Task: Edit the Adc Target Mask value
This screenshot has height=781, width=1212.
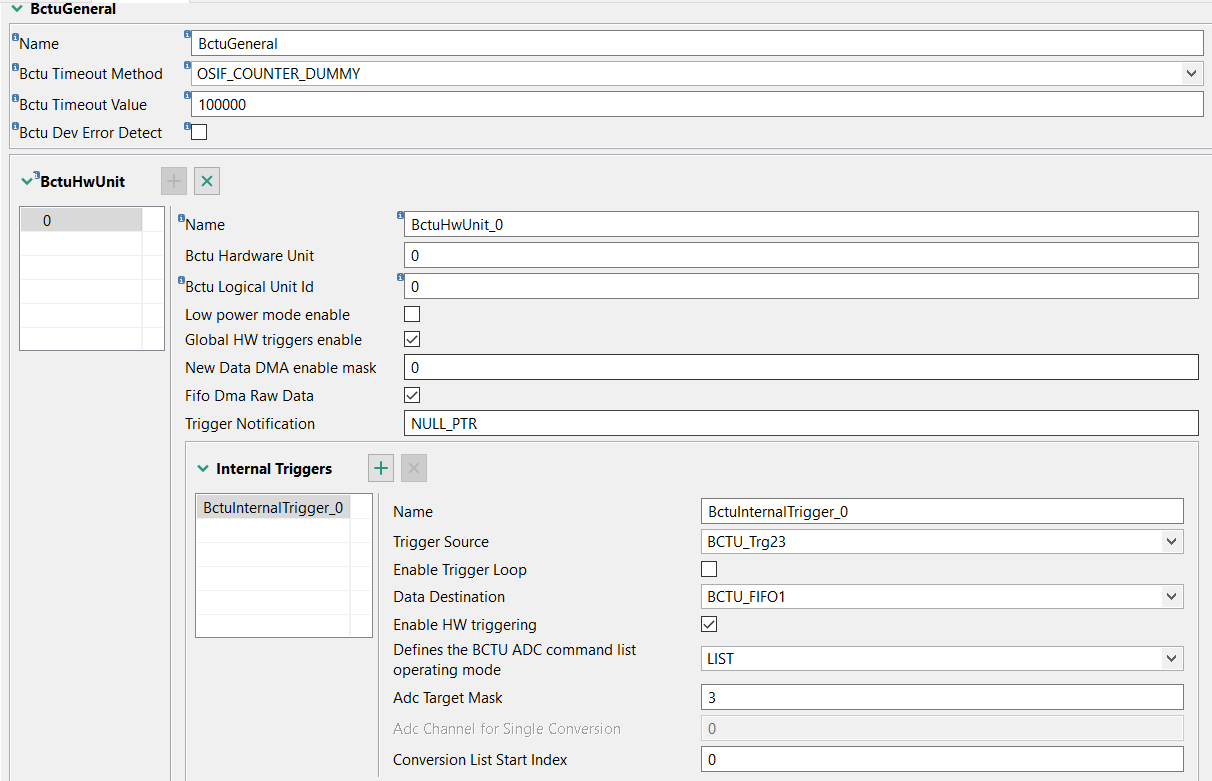Action: pos(941,697)
